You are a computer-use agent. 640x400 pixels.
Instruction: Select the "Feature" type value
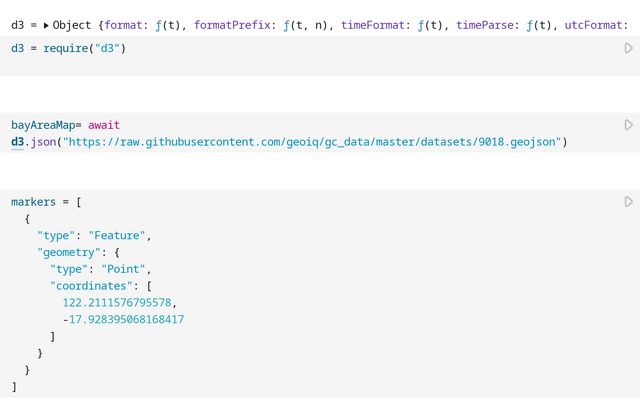pyautogui.click(x=119, y=235)
